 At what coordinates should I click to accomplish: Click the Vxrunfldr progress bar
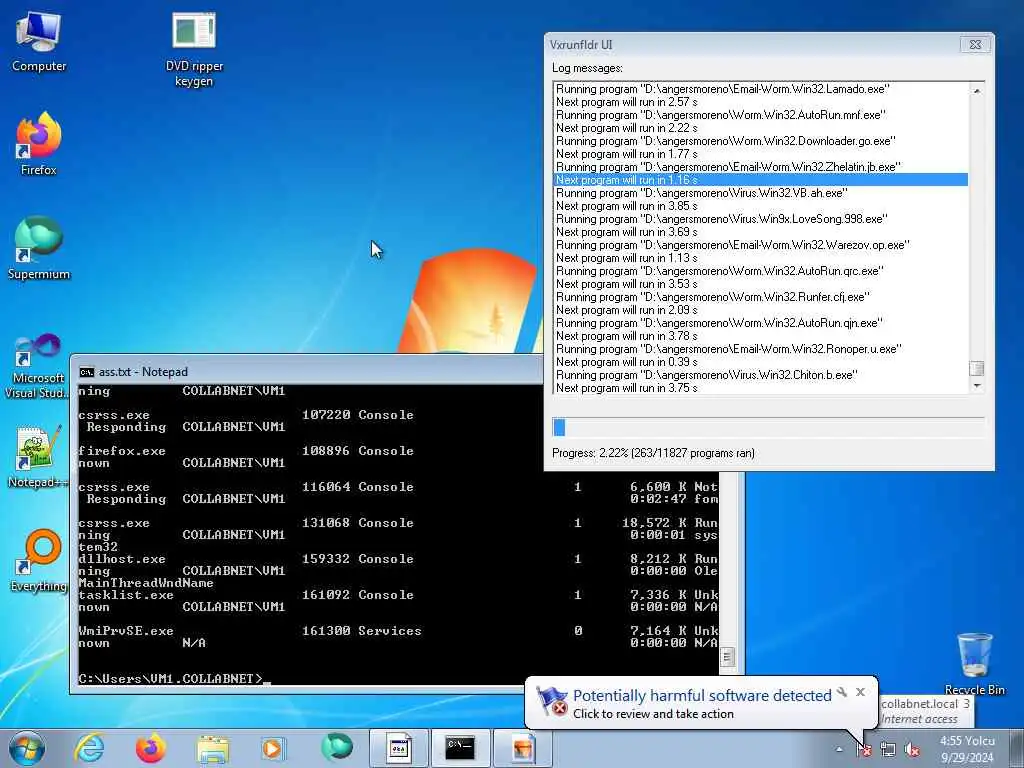tap(767, 427)
